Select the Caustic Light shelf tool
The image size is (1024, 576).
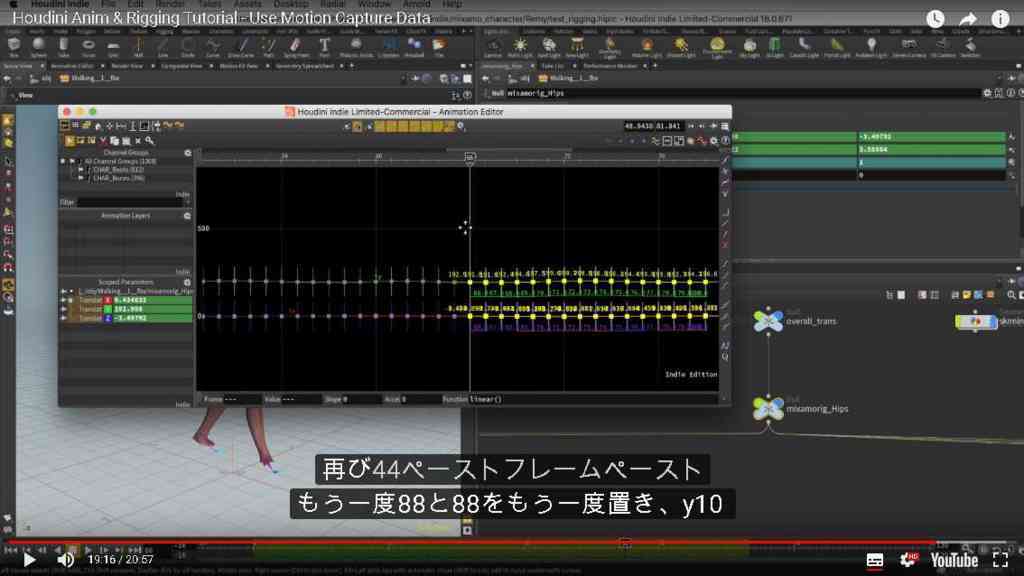coord(804,46)
